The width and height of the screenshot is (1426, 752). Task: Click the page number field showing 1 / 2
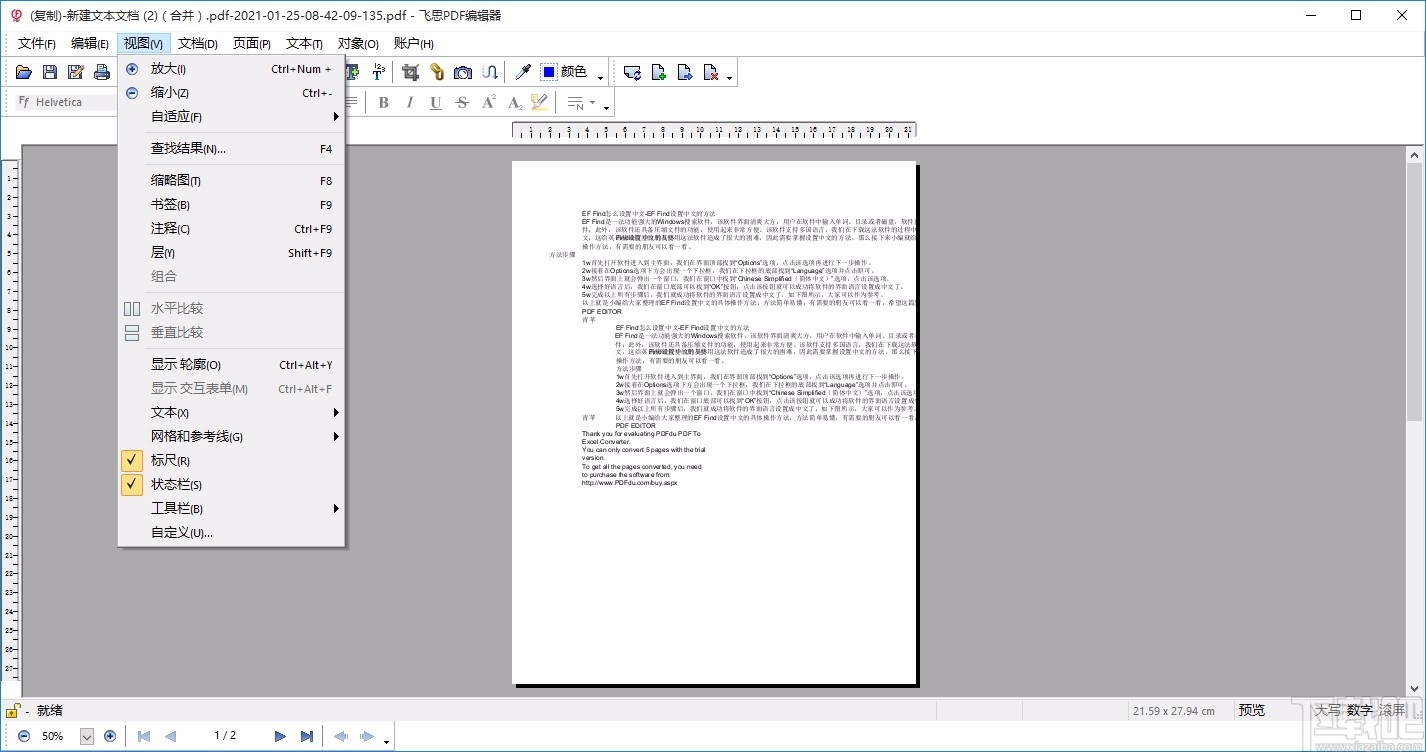tap(225, 736)
